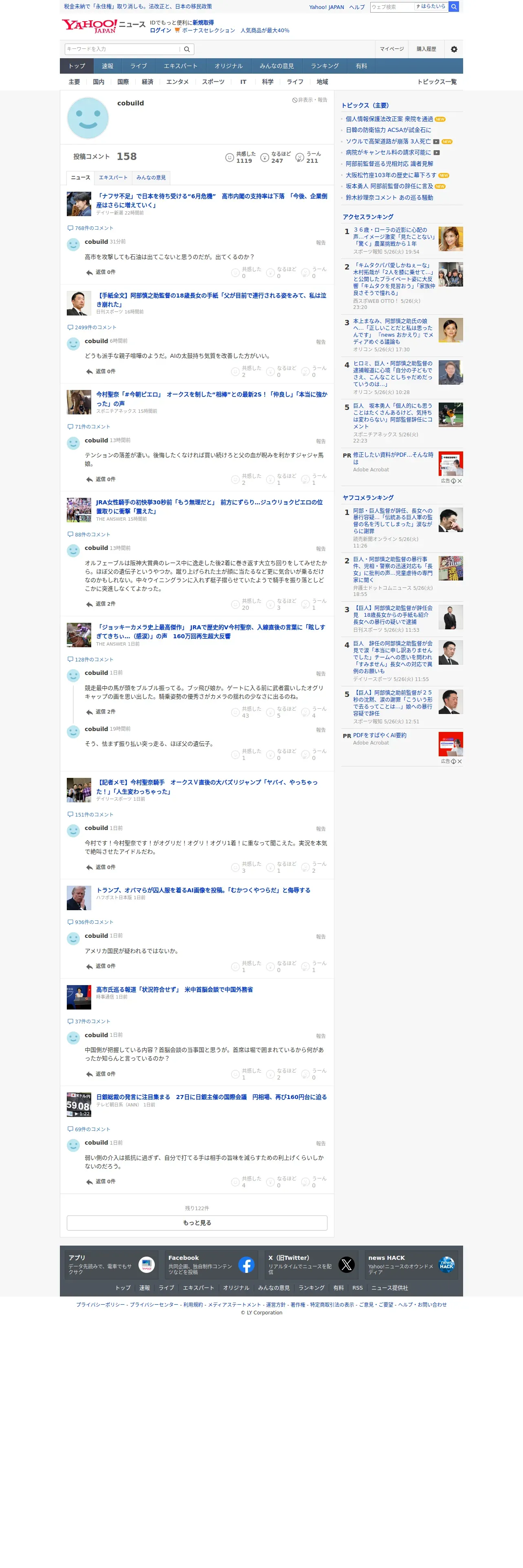The width and height of the screenshot is (523, 1568).
Task: Click the 768件のコメント speech bubble link
Action: tap(90, 228)
